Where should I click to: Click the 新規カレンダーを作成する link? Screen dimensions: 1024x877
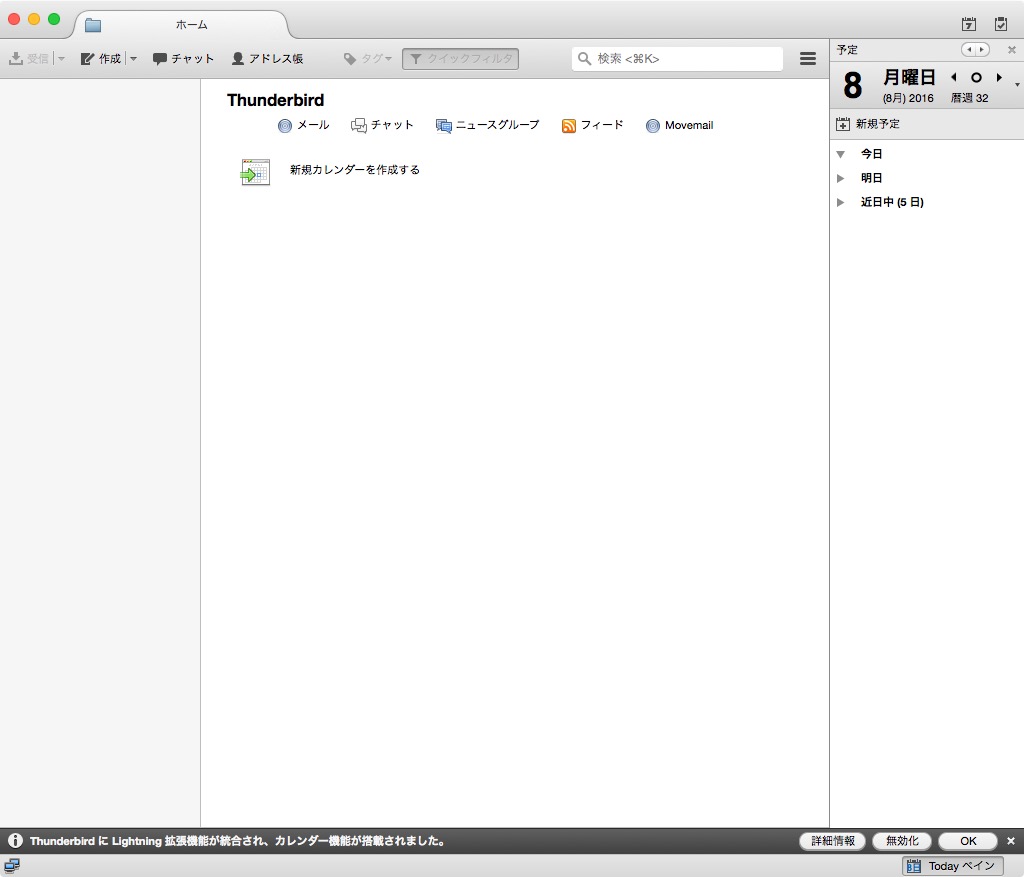click(355, 170)
